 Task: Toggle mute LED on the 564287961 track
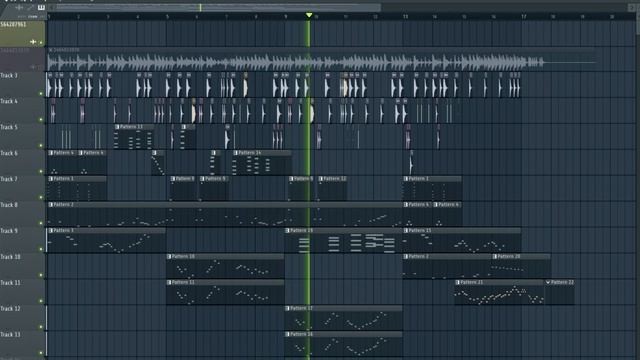(41, 42)
